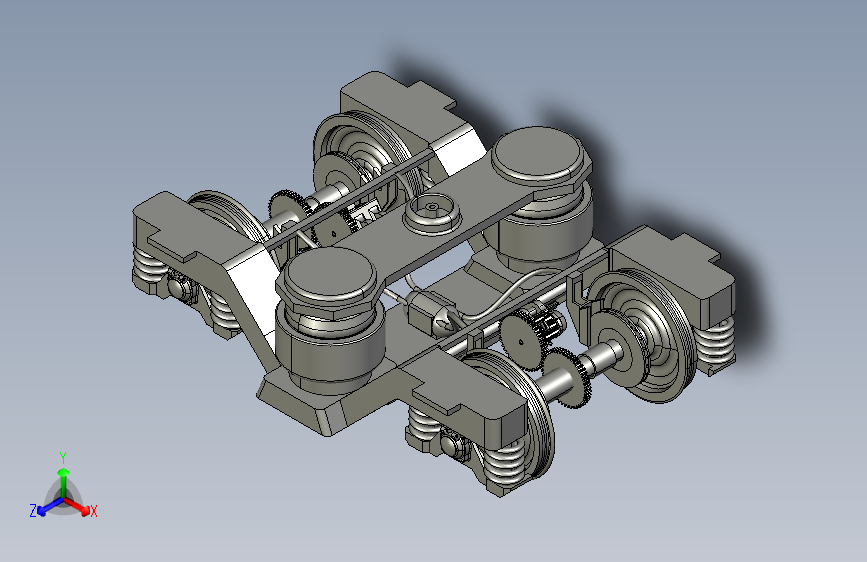Viewport: 867px width, 562px height.
Task: Click the green Y axis arrow of the triad
Action: pyautogui.click(x=64, y=481)
